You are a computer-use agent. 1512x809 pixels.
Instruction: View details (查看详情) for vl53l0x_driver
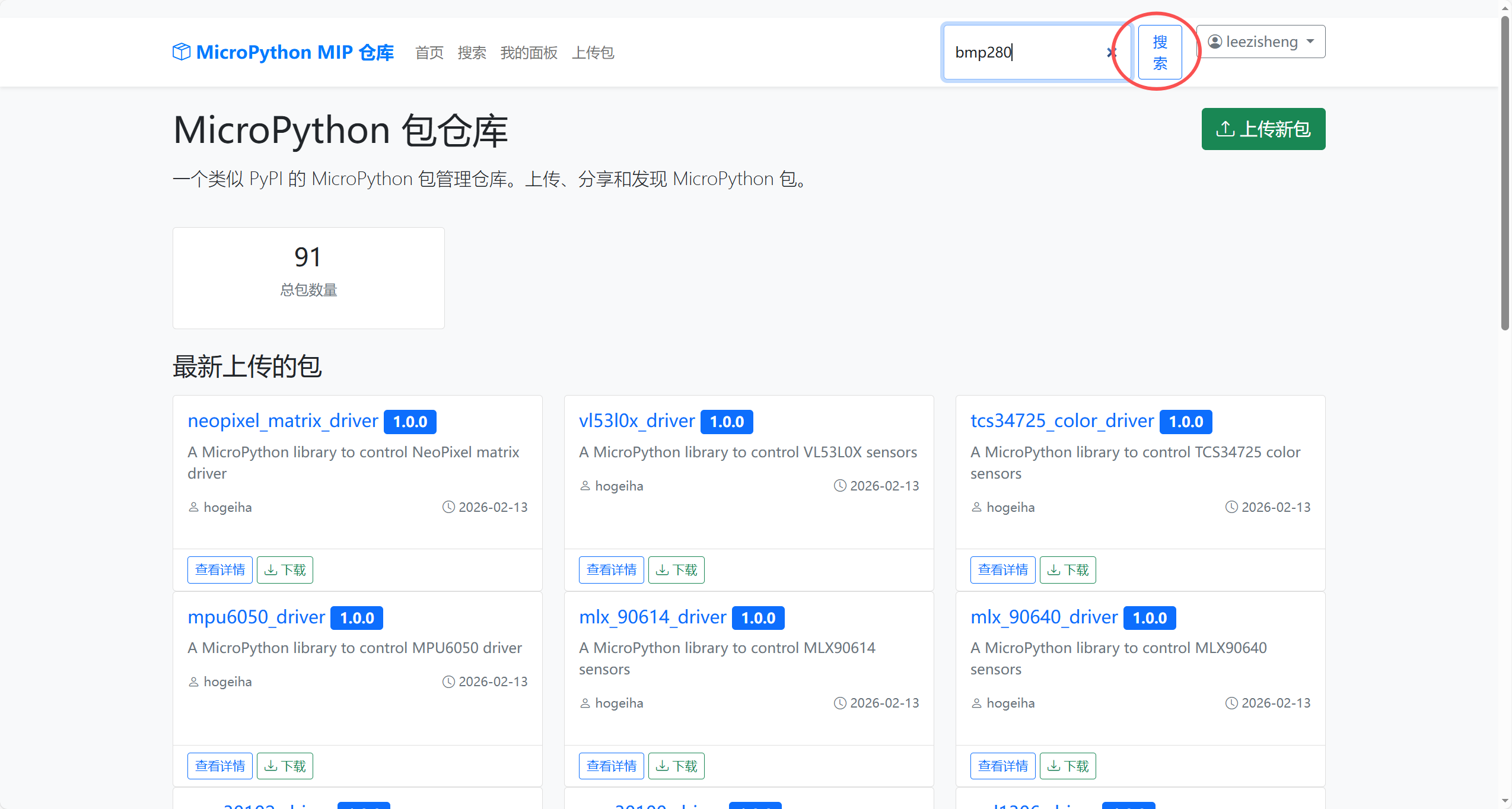tap(612, 570)
